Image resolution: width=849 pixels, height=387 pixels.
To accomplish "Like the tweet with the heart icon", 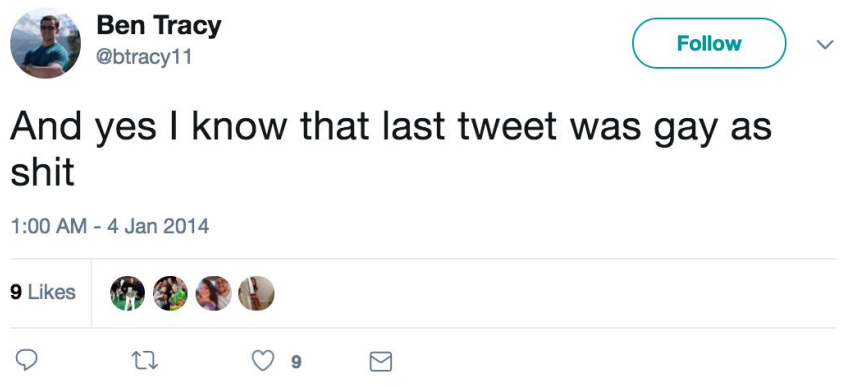I will (x=263, y=361).
